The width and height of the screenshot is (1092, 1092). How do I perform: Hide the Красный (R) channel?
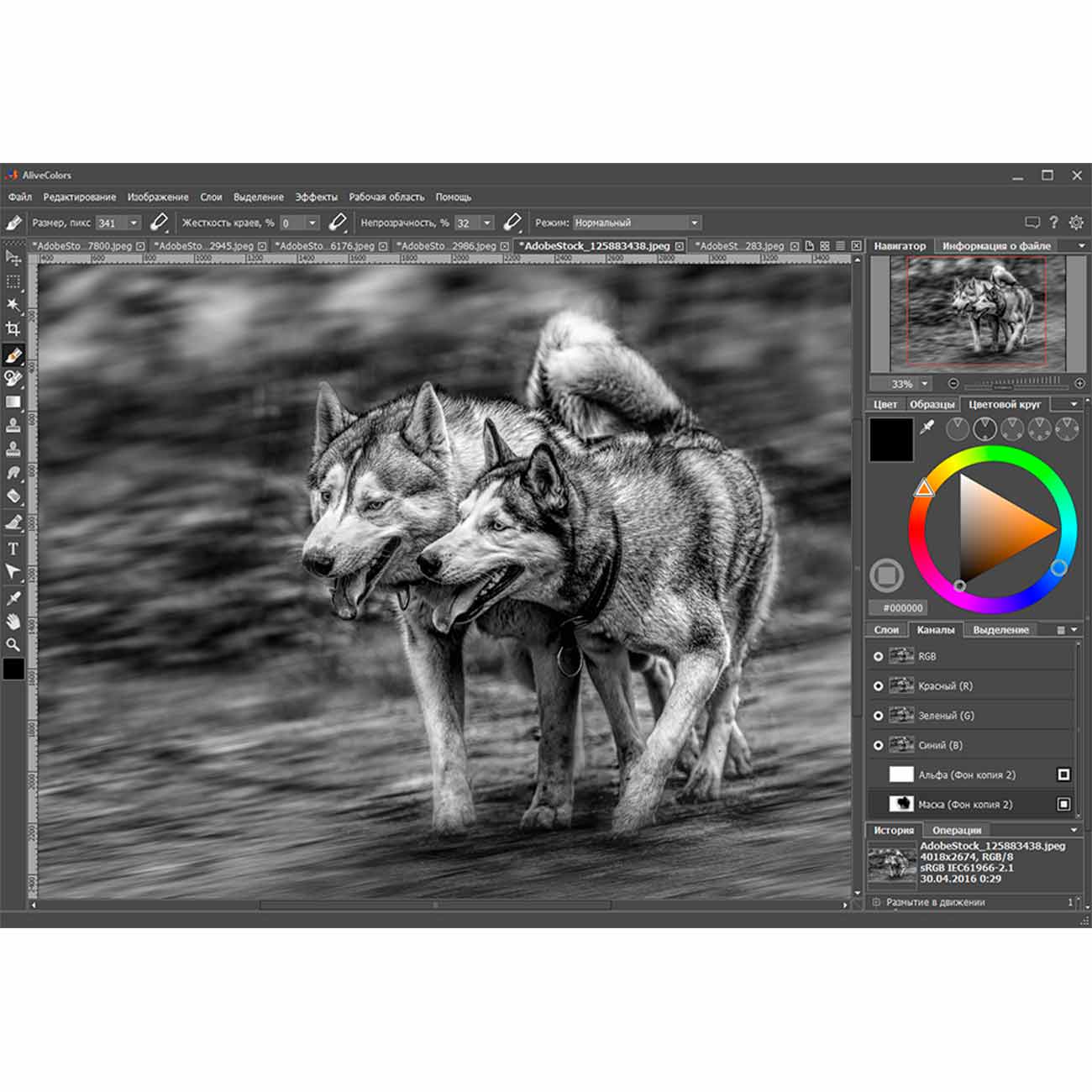point(879,686)
